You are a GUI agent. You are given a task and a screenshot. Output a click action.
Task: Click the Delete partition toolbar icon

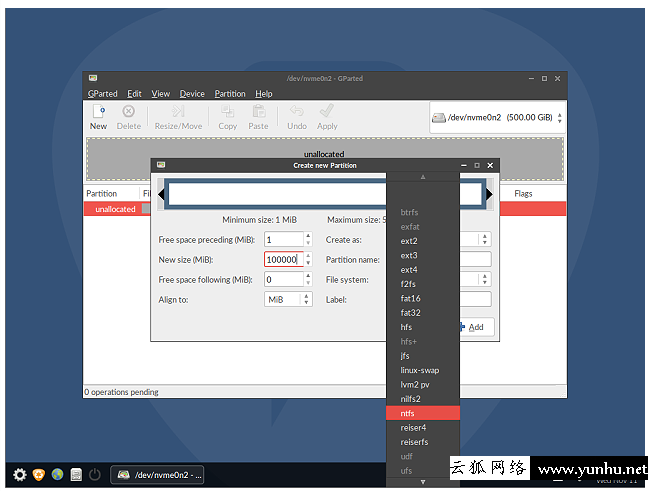[x=128, y=117]
